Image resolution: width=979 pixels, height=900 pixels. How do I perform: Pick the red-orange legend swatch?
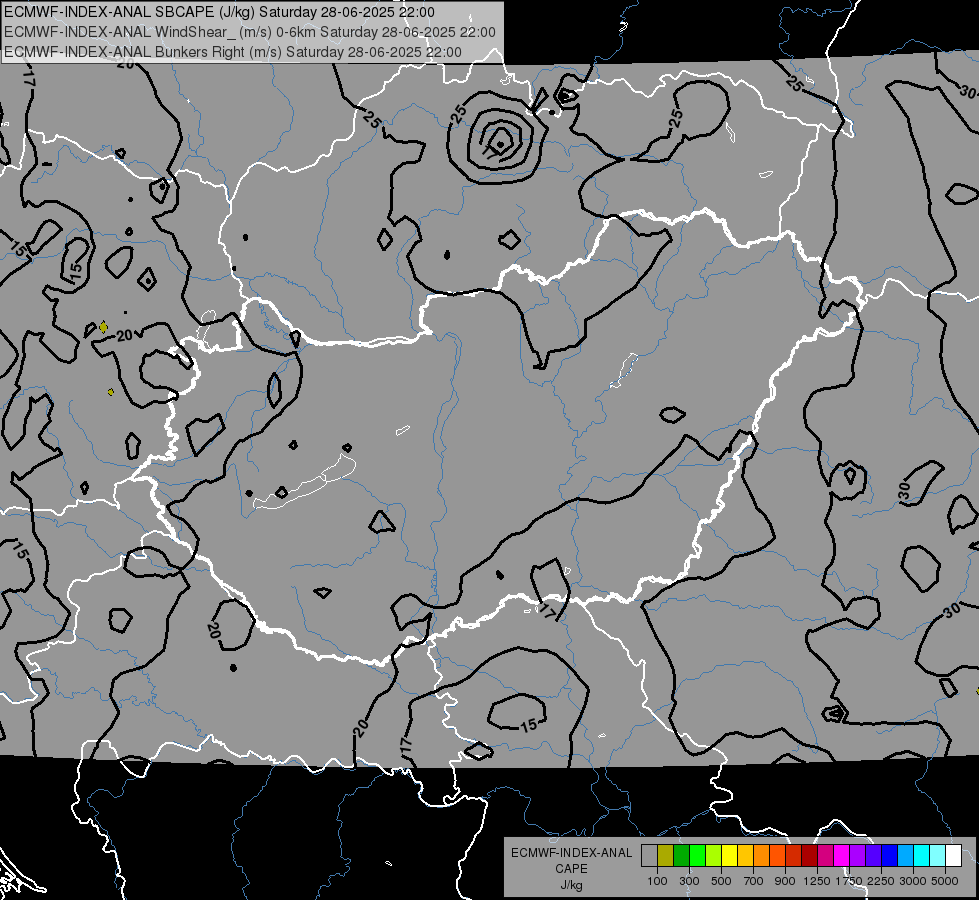pyautogui.click(x=777, y=855)
